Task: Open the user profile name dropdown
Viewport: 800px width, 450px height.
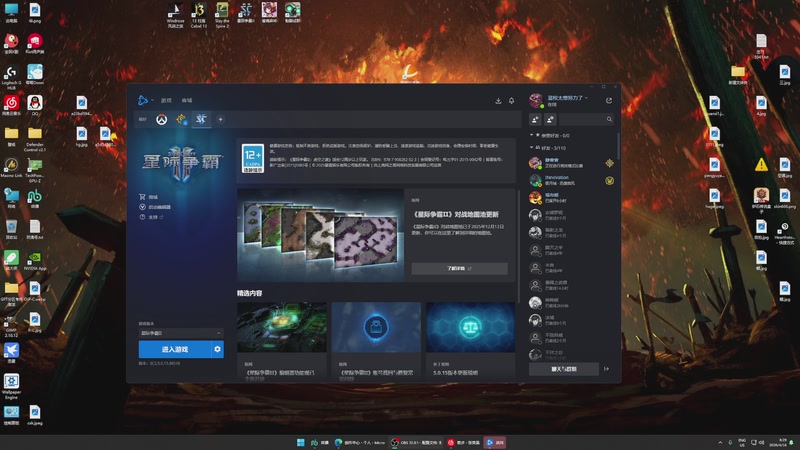Action: [567, 97]
